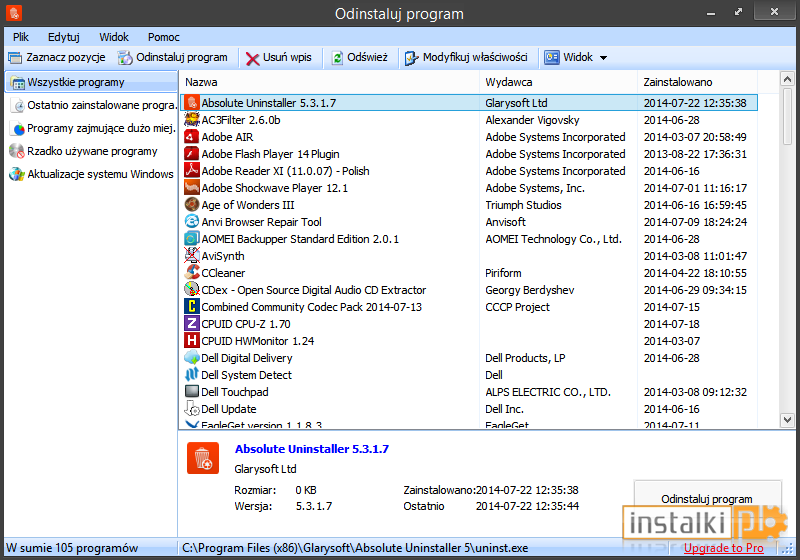Click the Upgrade to Pro link

point(723,548)
